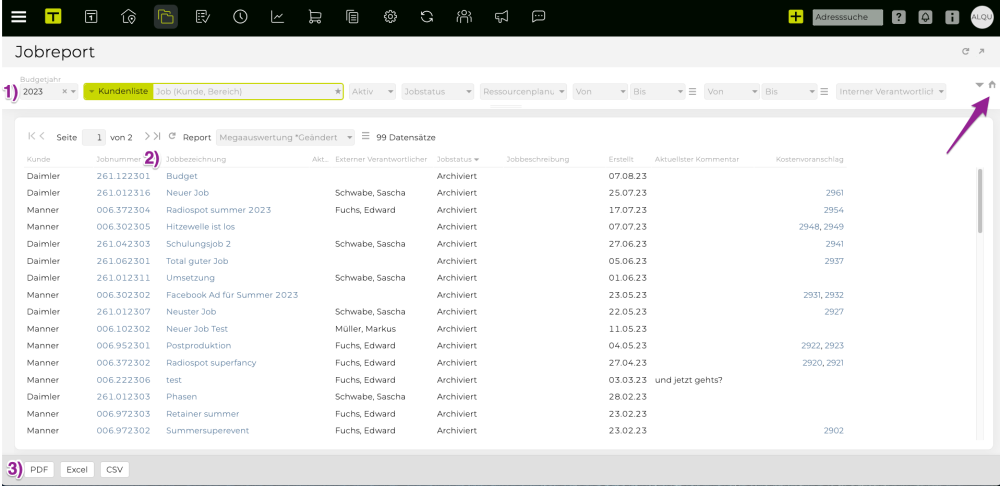Open the ALQU user avatar

click(x=982, y=17)
